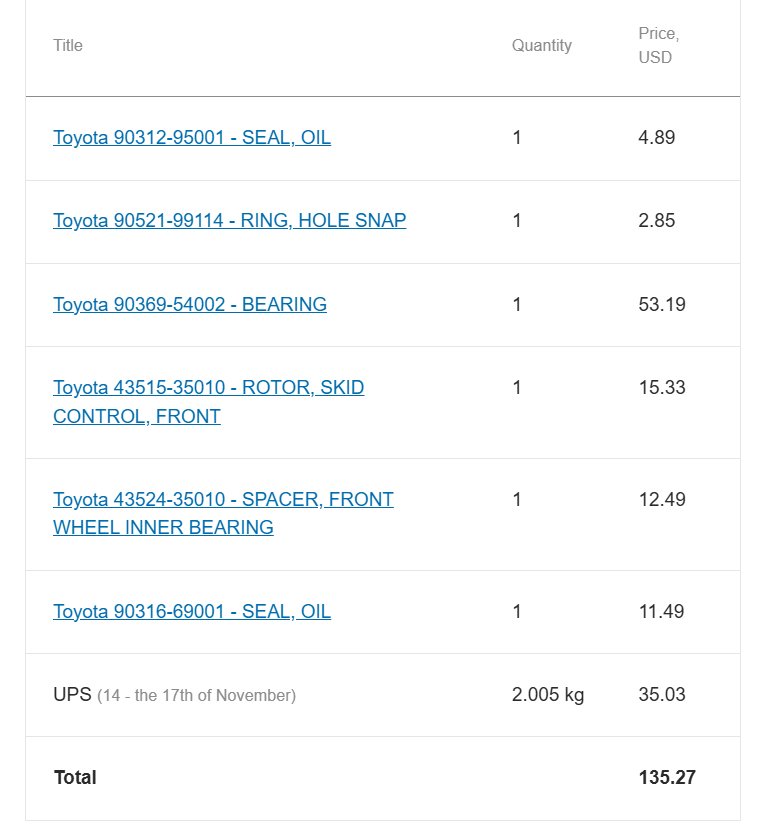Click the Title column header
This screenshot has width=764, height=830.
[x=68, y=46]
